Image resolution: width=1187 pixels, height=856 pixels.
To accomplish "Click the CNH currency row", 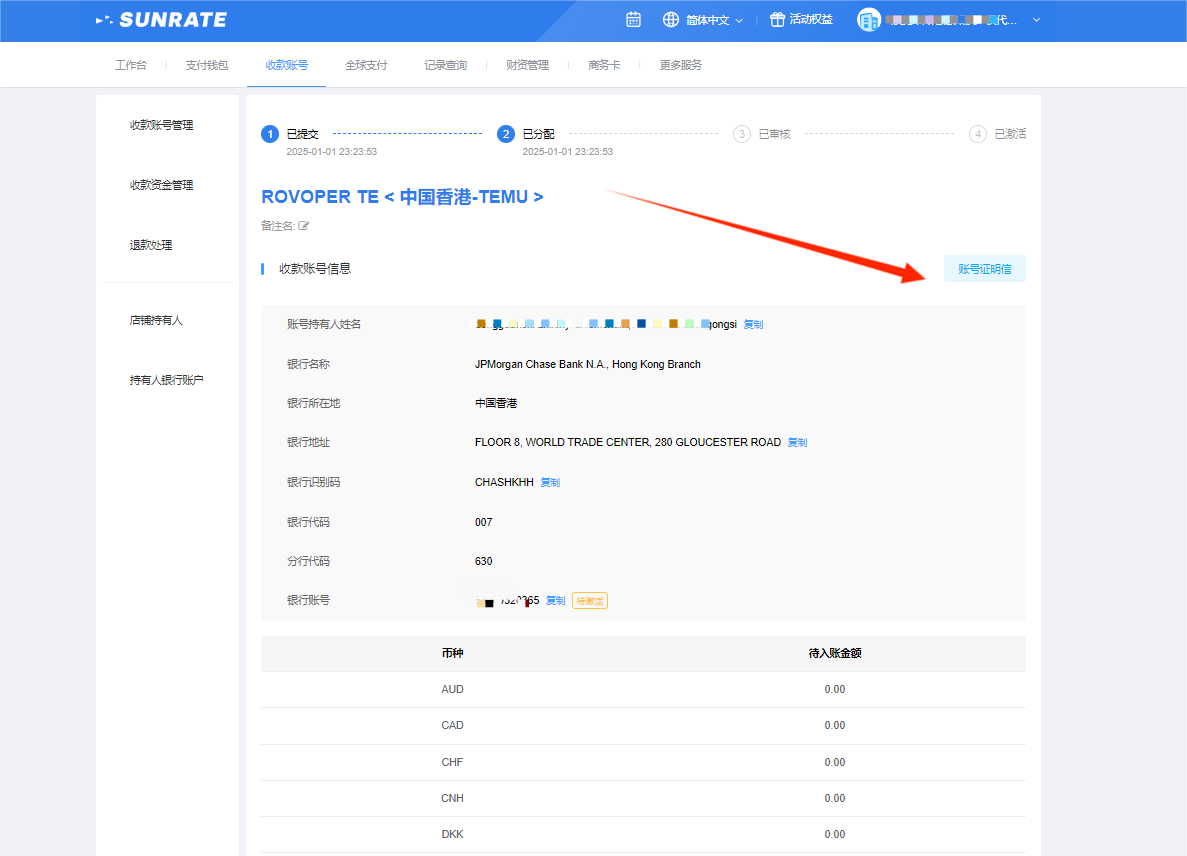I will click(x=643, y=798).
